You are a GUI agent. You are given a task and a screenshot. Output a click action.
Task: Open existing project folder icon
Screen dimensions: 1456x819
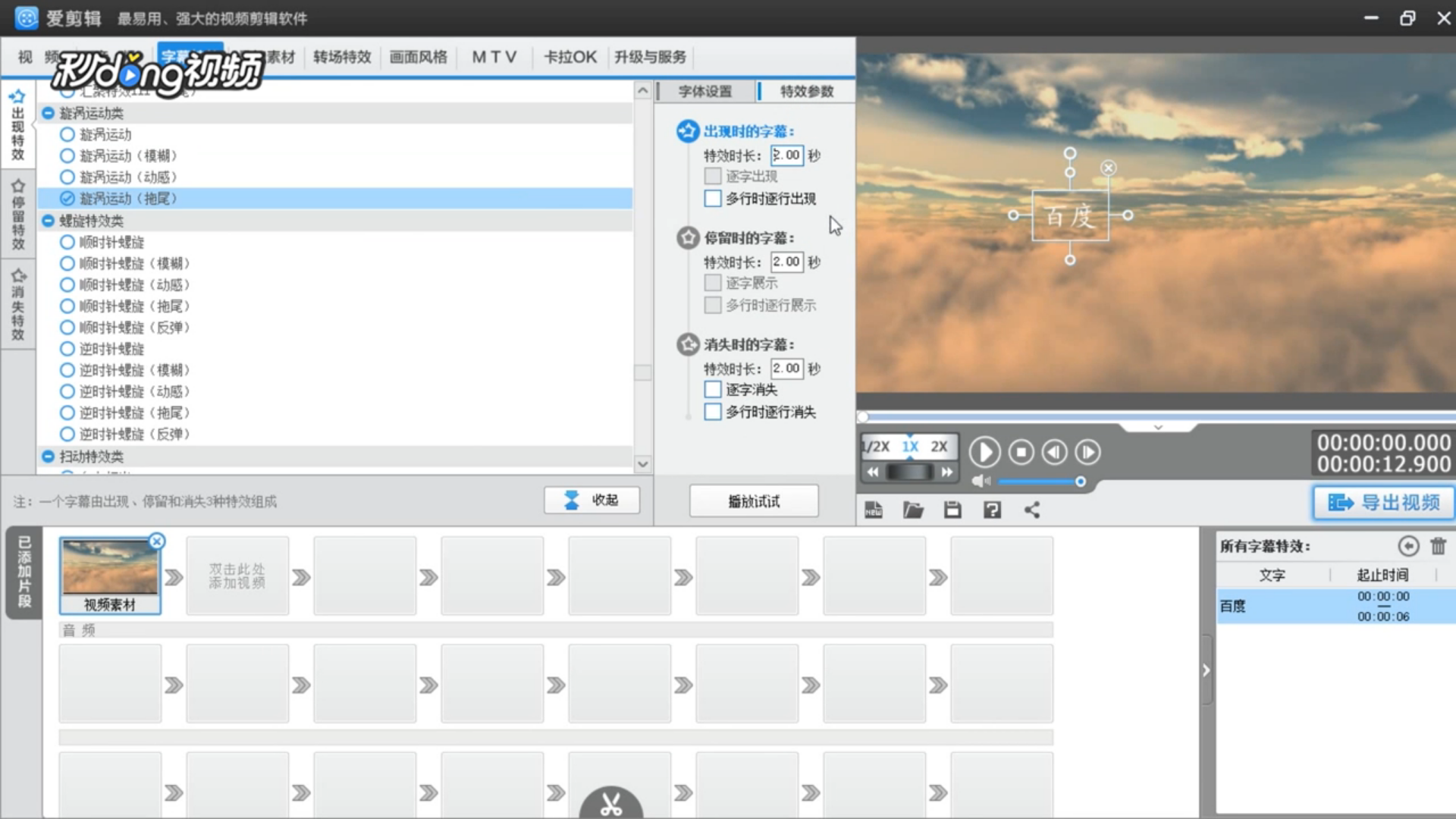(x=913, y=510)
